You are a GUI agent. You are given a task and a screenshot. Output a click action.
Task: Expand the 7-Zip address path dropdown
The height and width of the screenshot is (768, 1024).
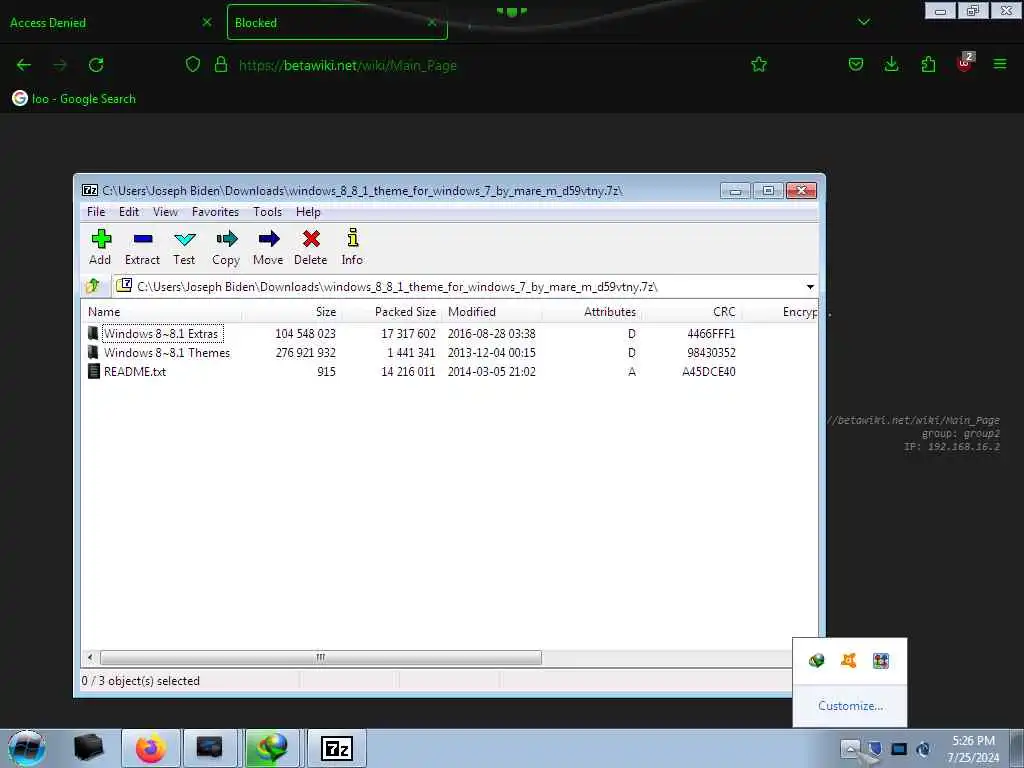[810, 287]
